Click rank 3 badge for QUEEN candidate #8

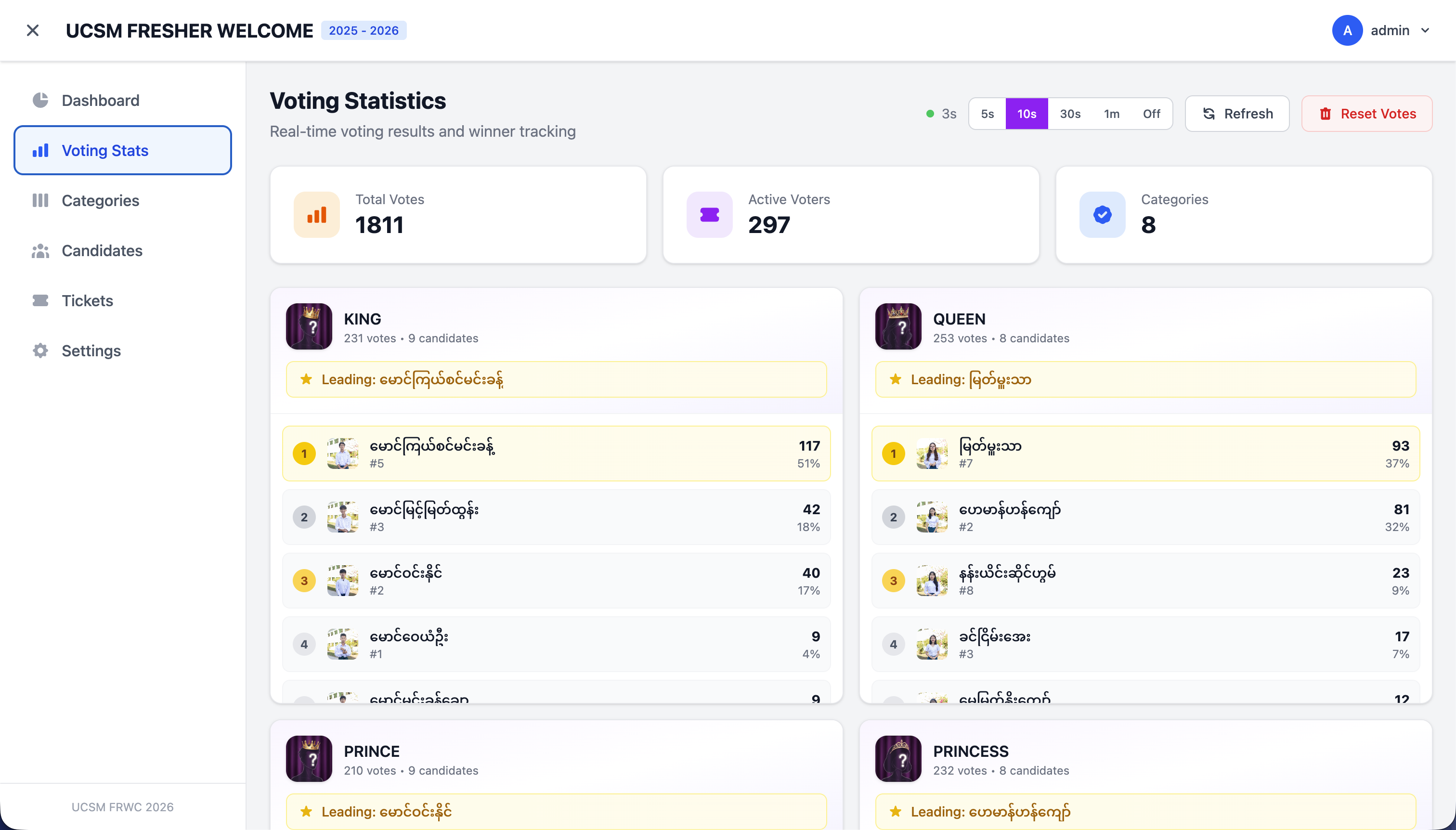pos(894,581)
